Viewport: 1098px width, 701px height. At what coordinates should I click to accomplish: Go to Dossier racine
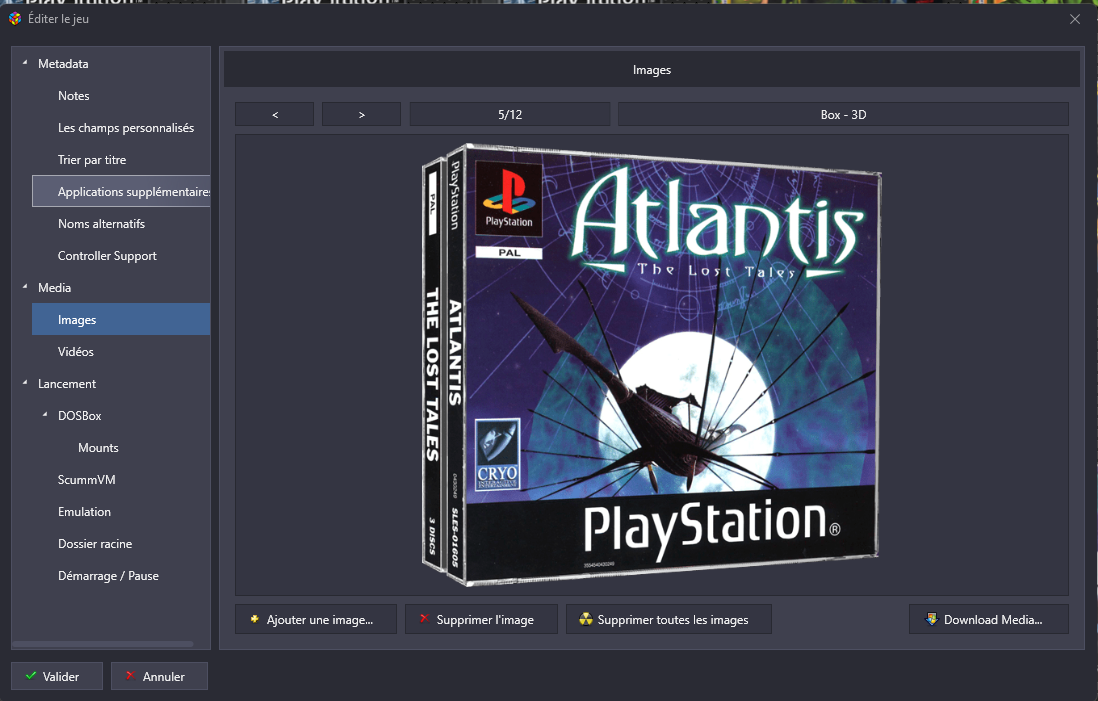pyautogui.click(x=95, y=544)
